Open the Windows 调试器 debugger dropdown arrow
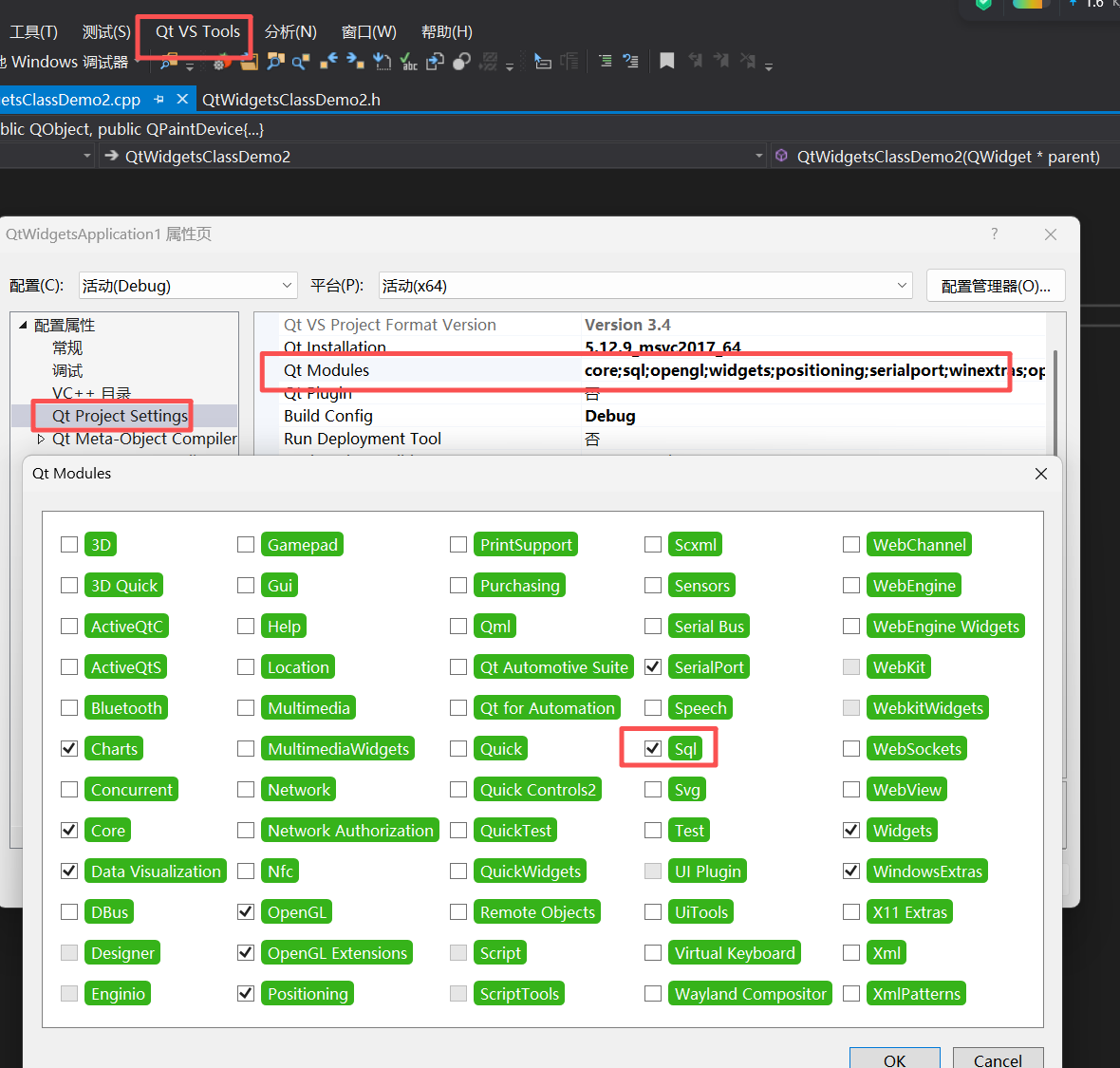The width and height of the screenshot is (1120, 1068). coord(137,60)
